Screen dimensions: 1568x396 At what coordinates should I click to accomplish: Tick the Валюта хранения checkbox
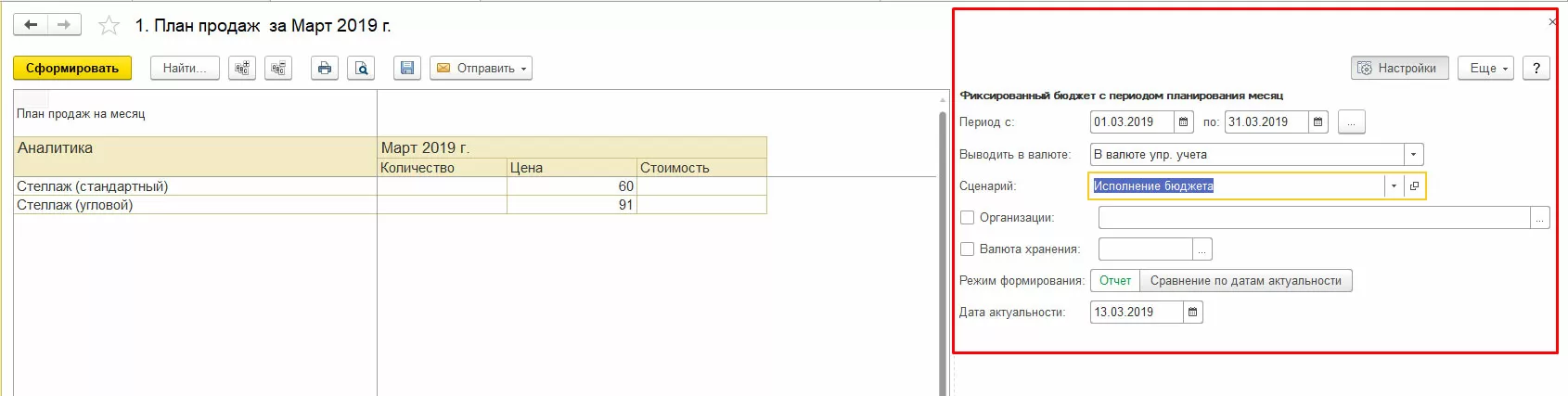click(x=968, y=249)
